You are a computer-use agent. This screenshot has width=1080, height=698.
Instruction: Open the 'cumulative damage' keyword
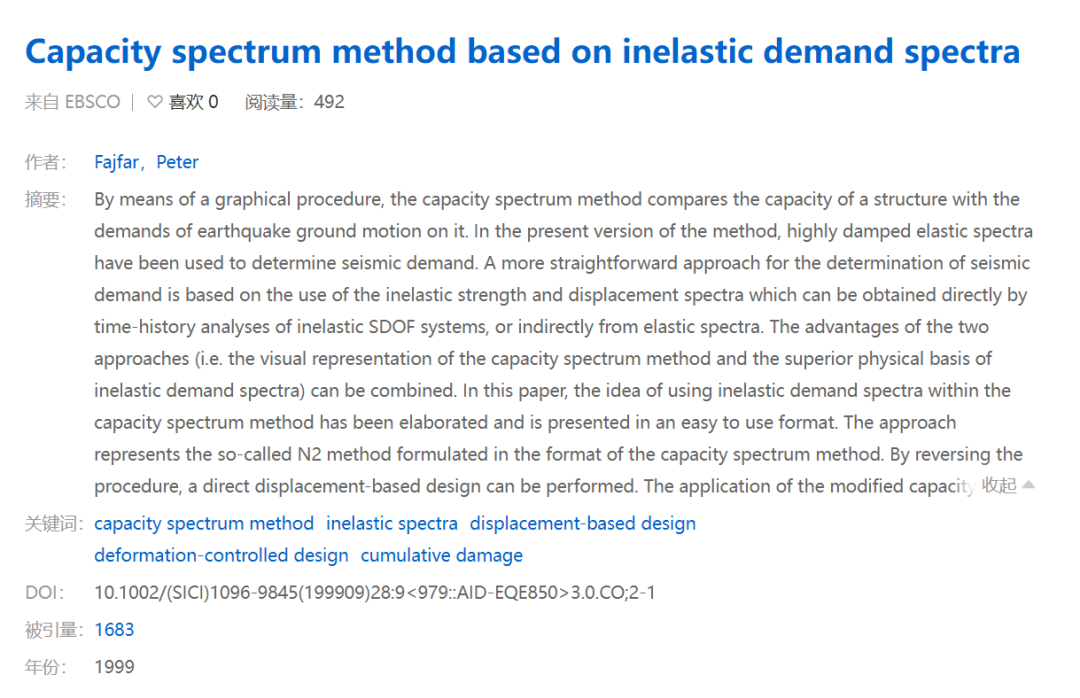pos(442,556)
